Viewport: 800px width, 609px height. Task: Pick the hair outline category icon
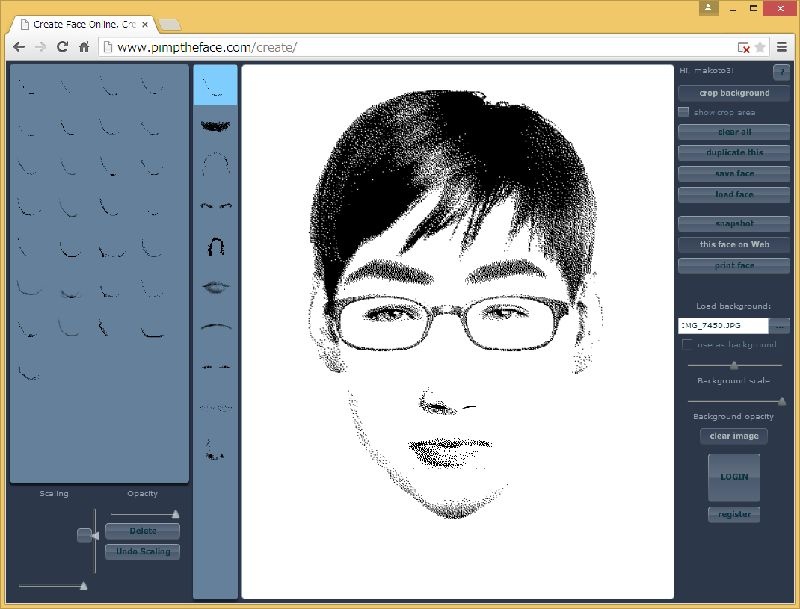pyautogui.click(x=215, y=164)
